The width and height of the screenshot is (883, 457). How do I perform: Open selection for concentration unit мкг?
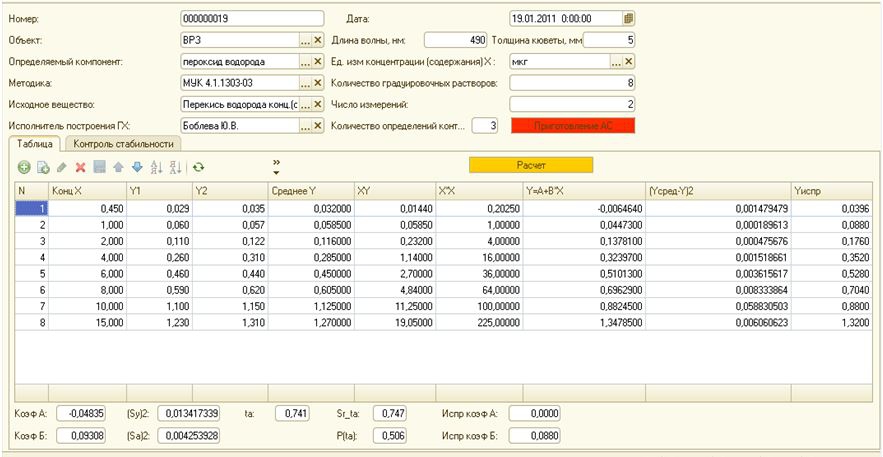(x=617, y=62)
